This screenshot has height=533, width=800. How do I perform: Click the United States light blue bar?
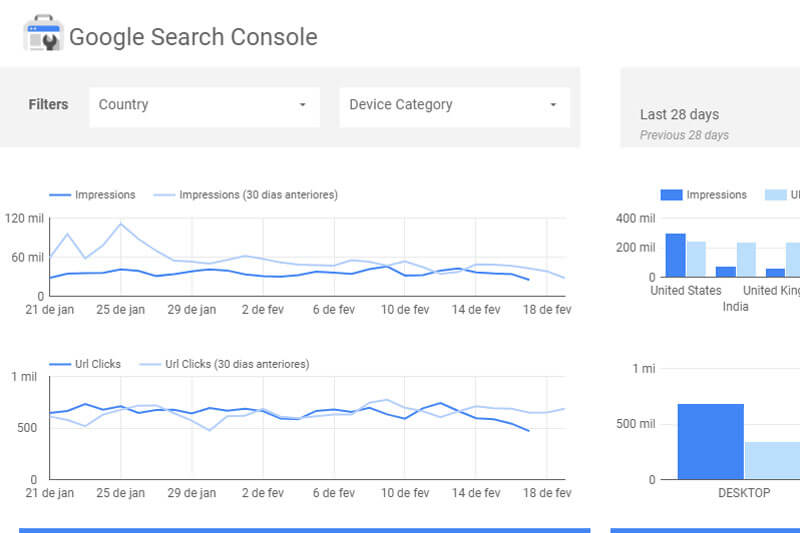pos(696,260)
